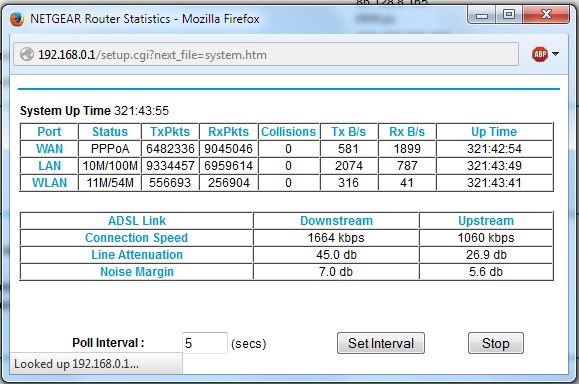Select the WLAN port cell

(x=49, y=183)
